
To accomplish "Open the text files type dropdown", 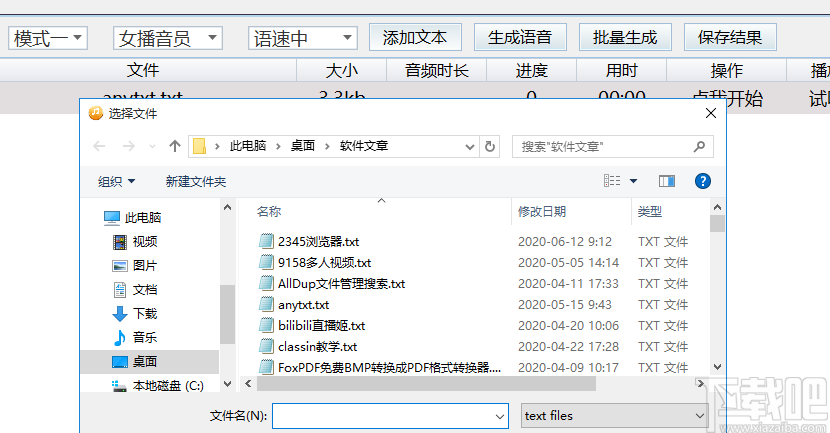I will coord(615,416).
